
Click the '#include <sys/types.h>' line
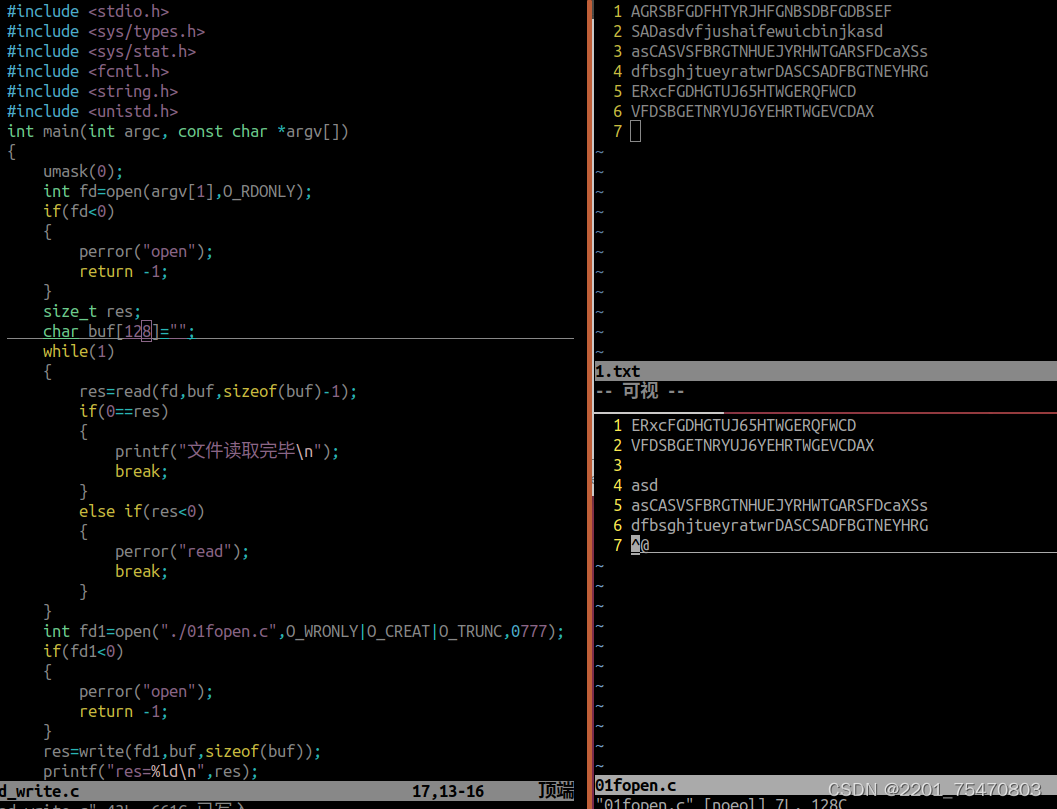click(x=106, y=32)
